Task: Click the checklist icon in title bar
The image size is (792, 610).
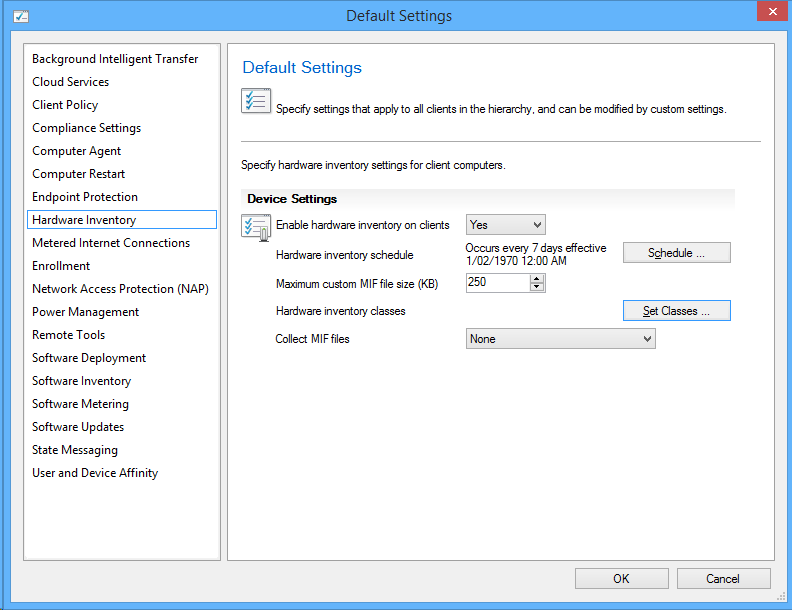Action: 21,16
